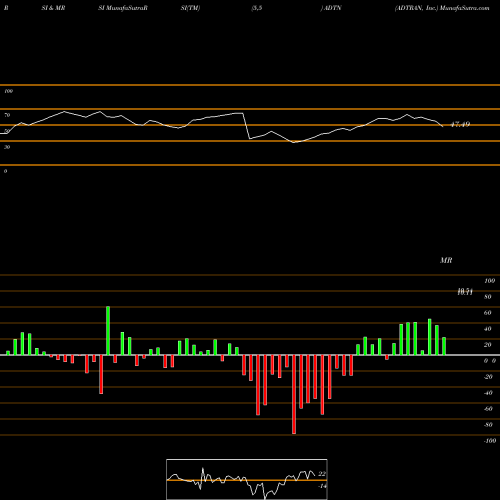This screenshot has width=500, height=500.
Task: Click the MR axis label -20
Action: click(488, 377)
